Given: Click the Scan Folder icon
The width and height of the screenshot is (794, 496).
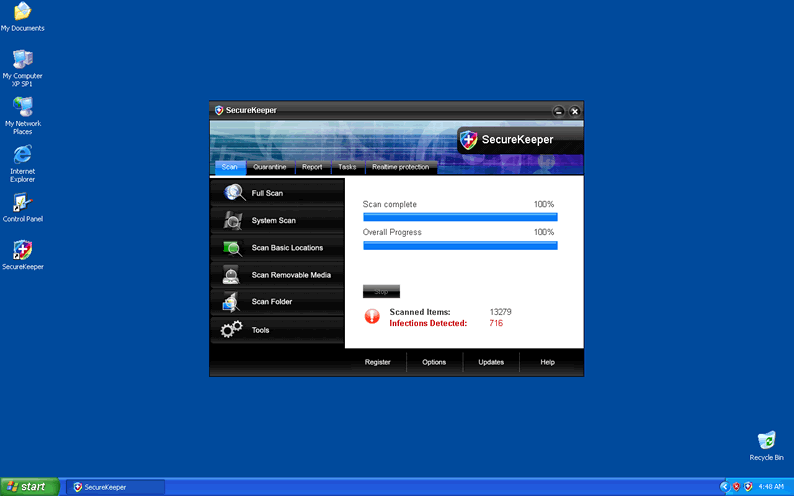Looking at the screenshot, I should coord(232,302).
